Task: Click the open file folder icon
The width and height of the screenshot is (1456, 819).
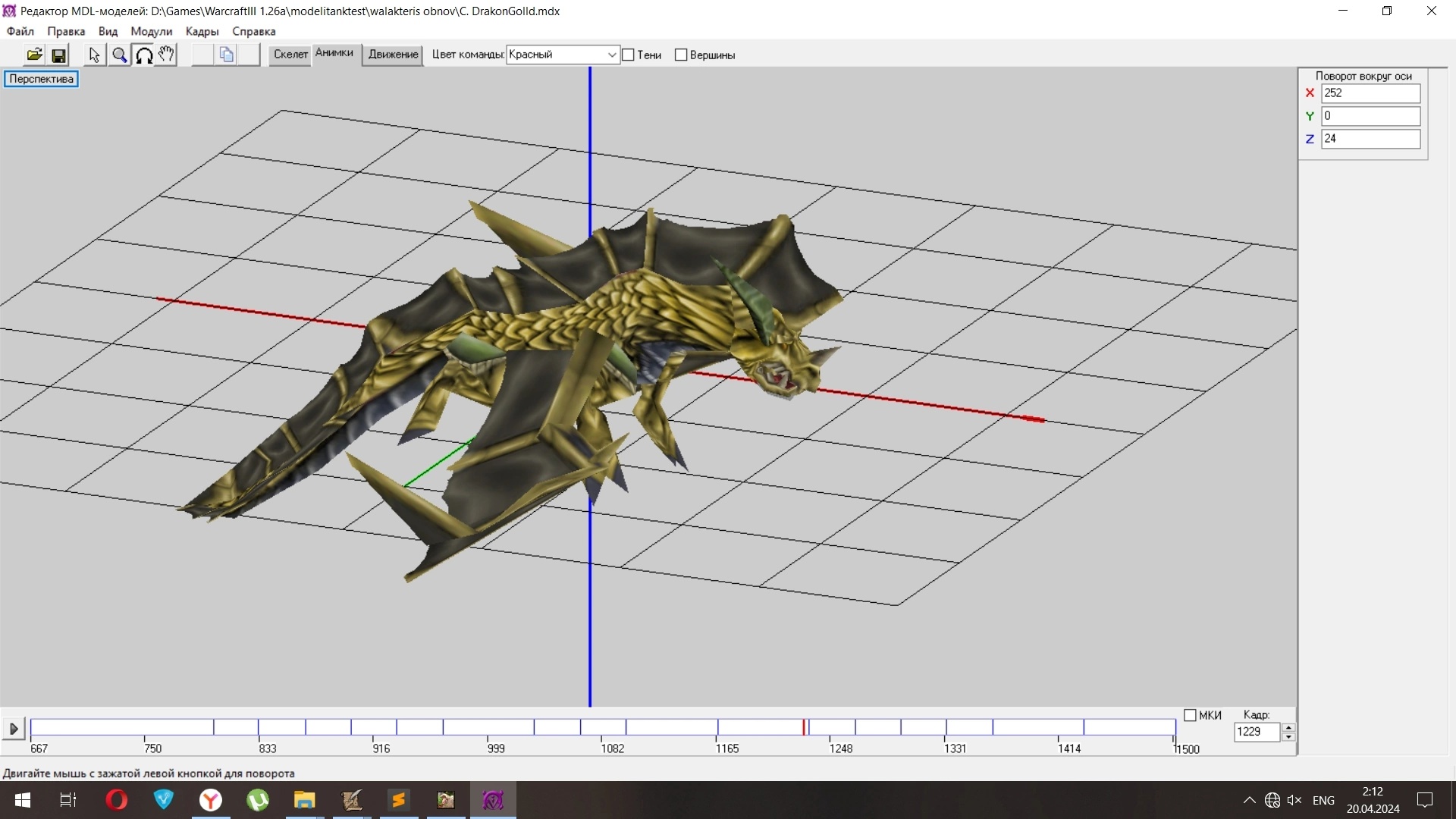Action: (34, 55)
